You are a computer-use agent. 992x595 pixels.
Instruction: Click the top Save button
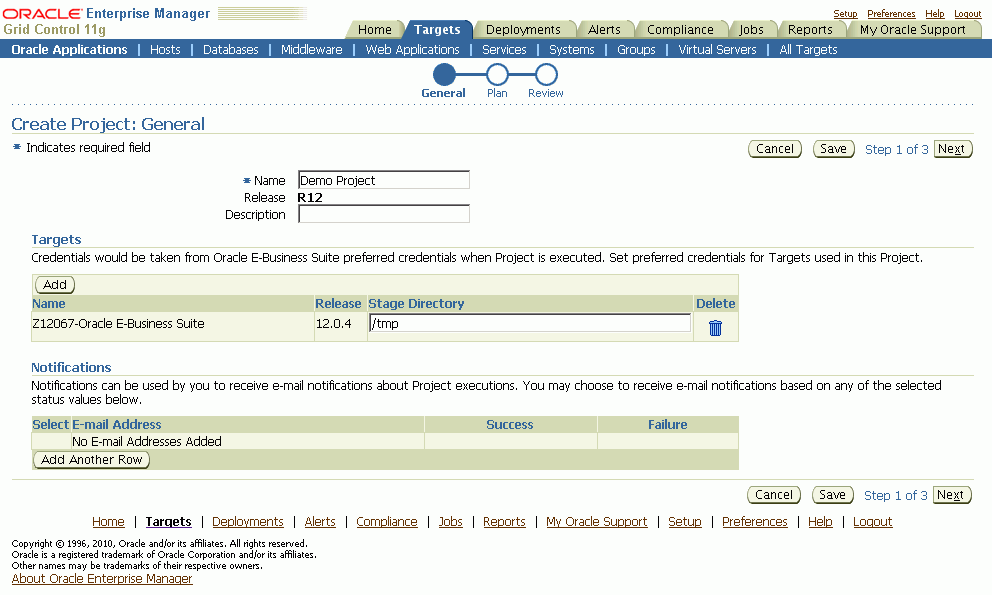tap(833, 149)
